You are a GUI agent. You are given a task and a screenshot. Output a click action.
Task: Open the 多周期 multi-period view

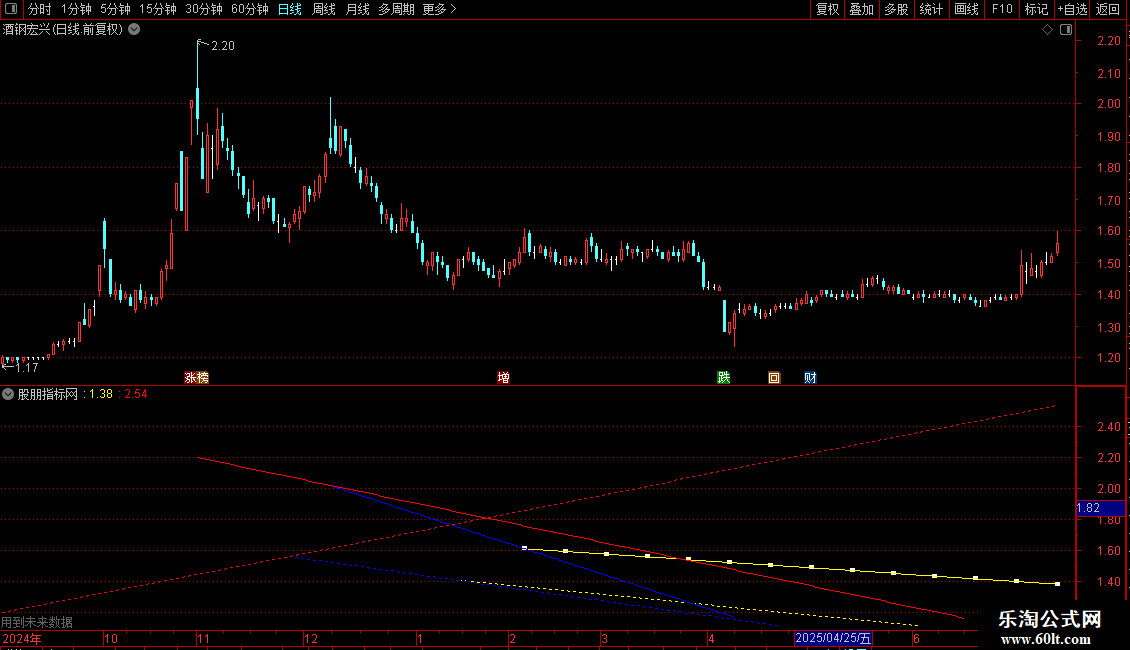396,9
